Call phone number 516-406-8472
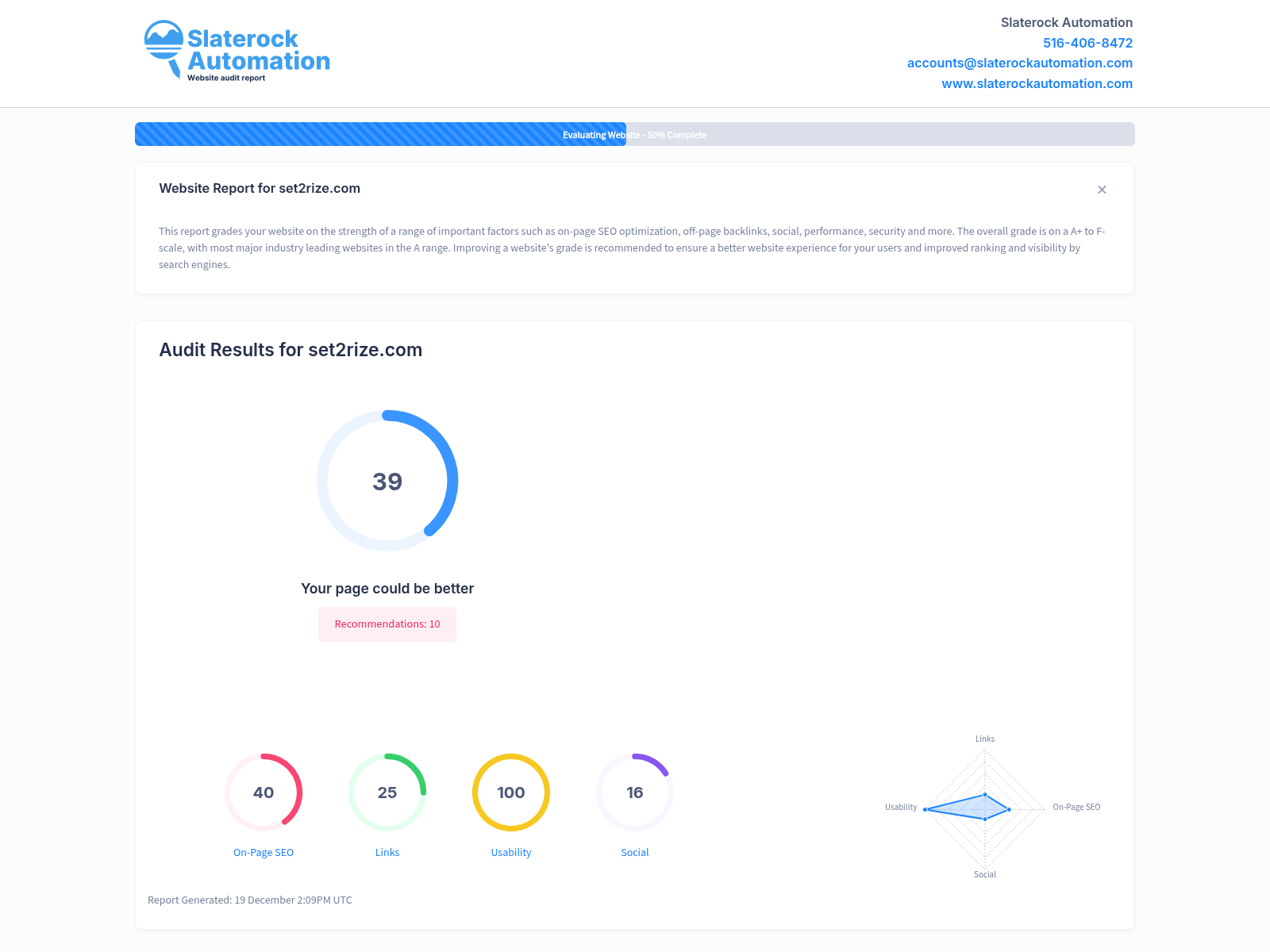 [1087, 43]
